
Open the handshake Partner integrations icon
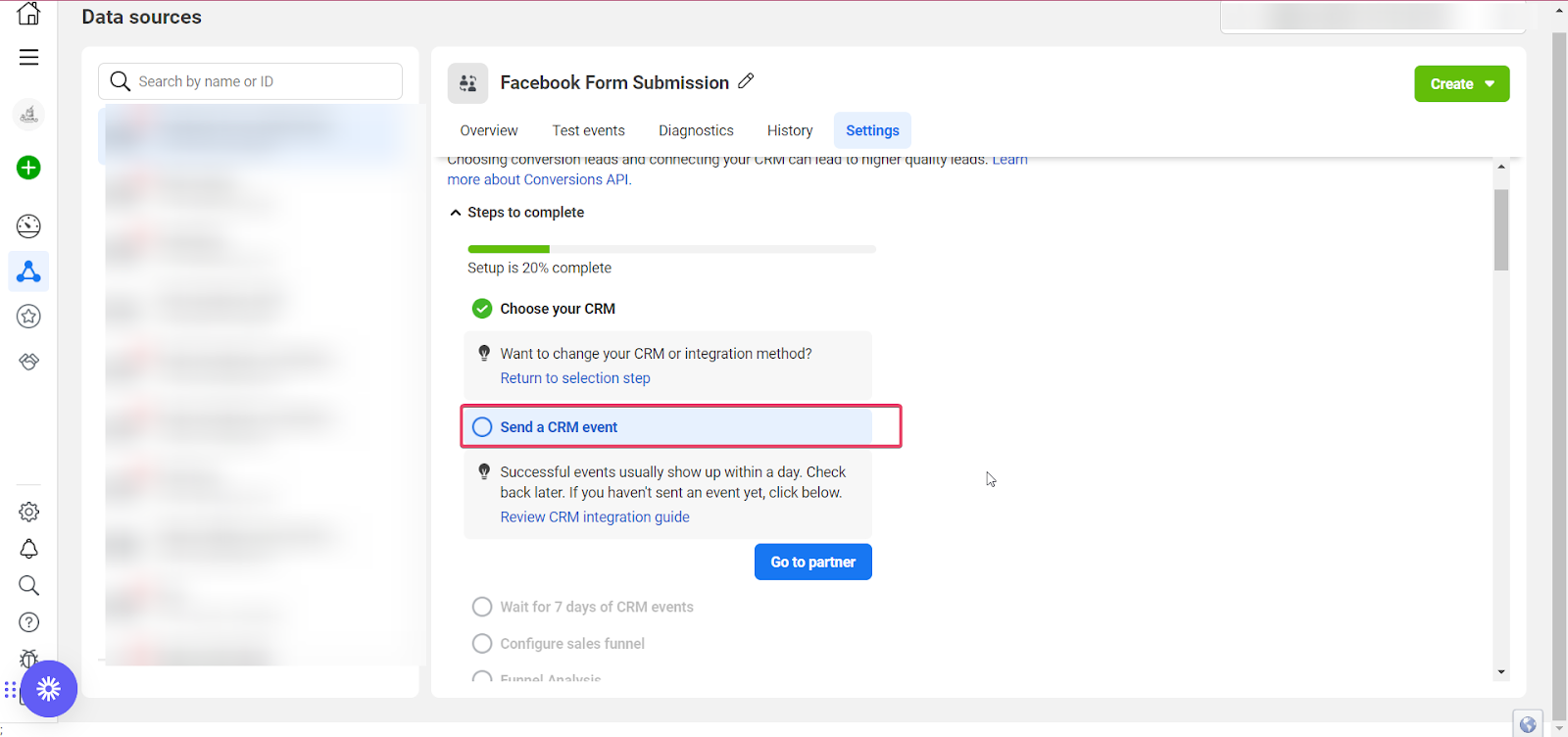pyautogui.click(x=28, y=362)
